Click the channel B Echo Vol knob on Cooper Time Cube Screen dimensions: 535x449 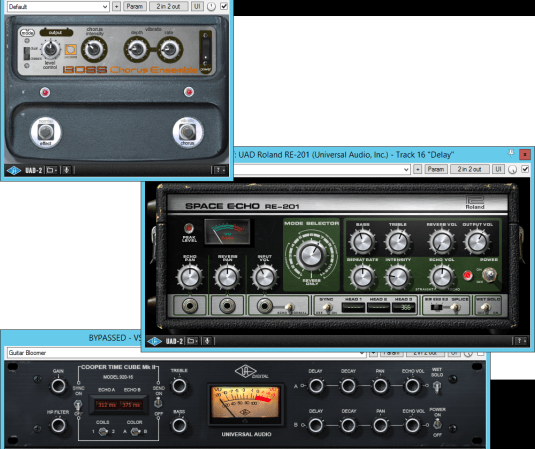pyautogui.click(x=412, y=425)
